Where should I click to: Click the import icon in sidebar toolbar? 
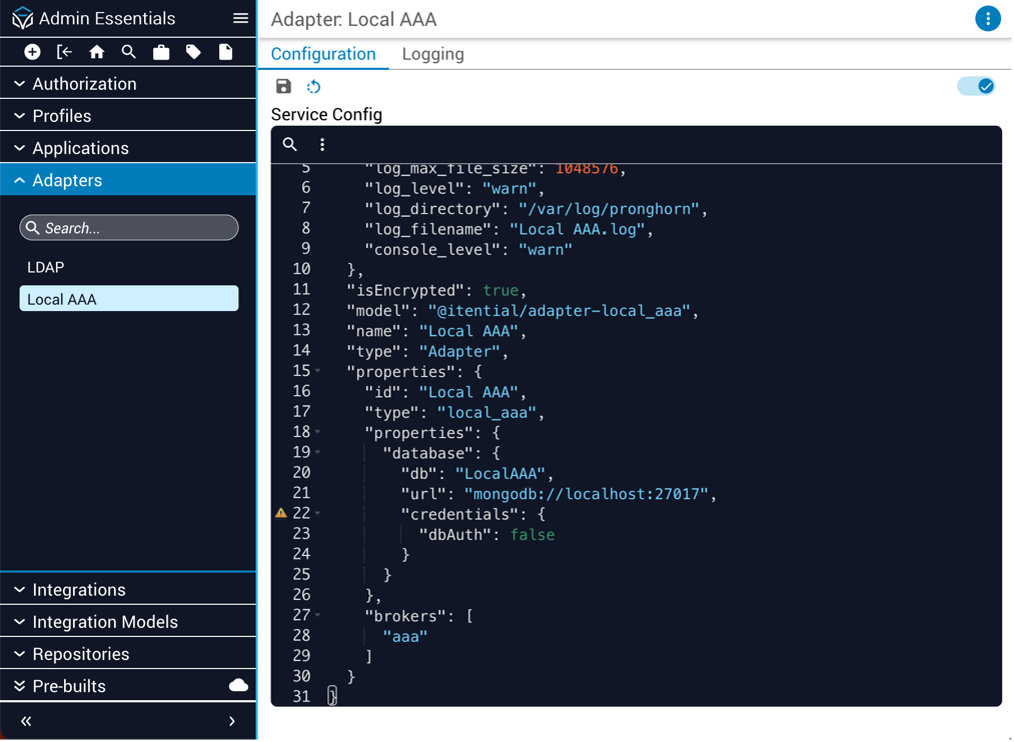(x=64, y=52)
